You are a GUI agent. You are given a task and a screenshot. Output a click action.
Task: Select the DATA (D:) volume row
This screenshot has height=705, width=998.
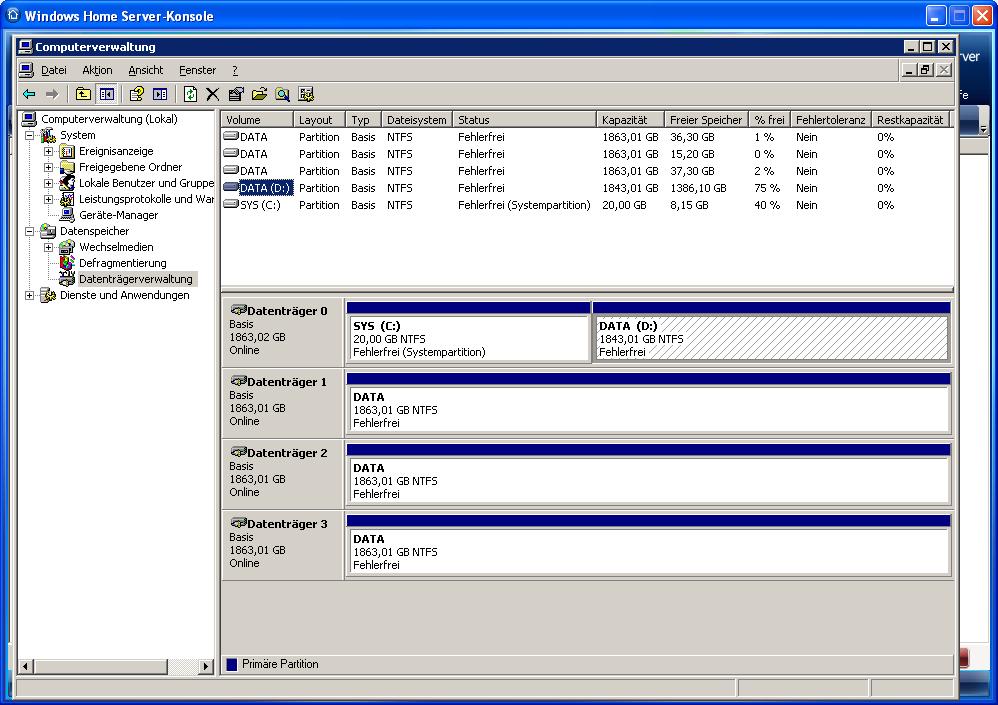[x=587, y=188]
